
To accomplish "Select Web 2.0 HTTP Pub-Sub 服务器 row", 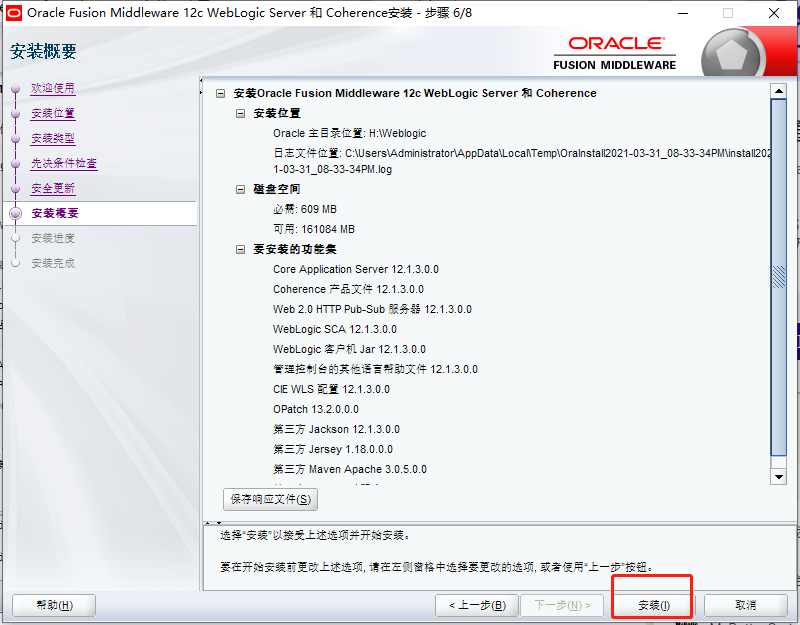I will tap(372, 309).
